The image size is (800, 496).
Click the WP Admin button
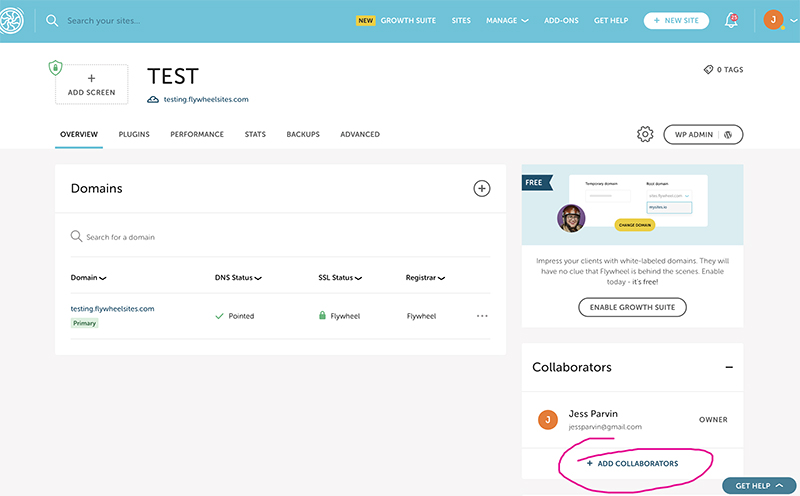(703, 135)
